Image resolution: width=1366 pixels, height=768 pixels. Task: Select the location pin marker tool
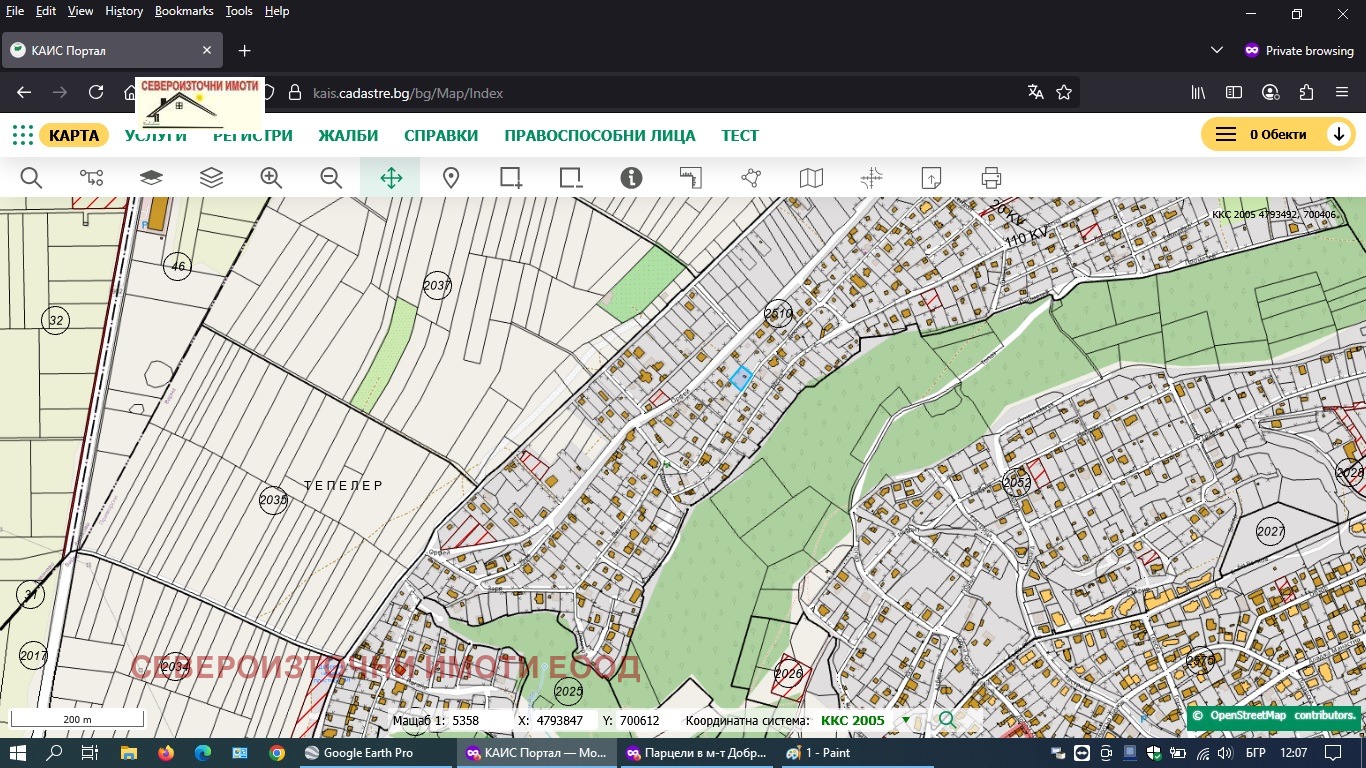click(x=451, y=178)
